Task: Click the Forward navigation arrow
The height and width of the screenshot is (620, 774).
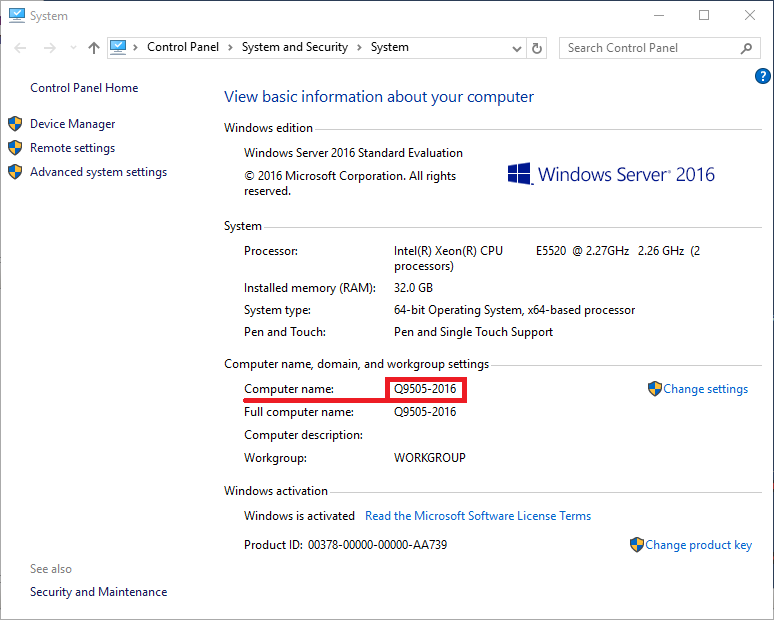Action: [49, 48]
